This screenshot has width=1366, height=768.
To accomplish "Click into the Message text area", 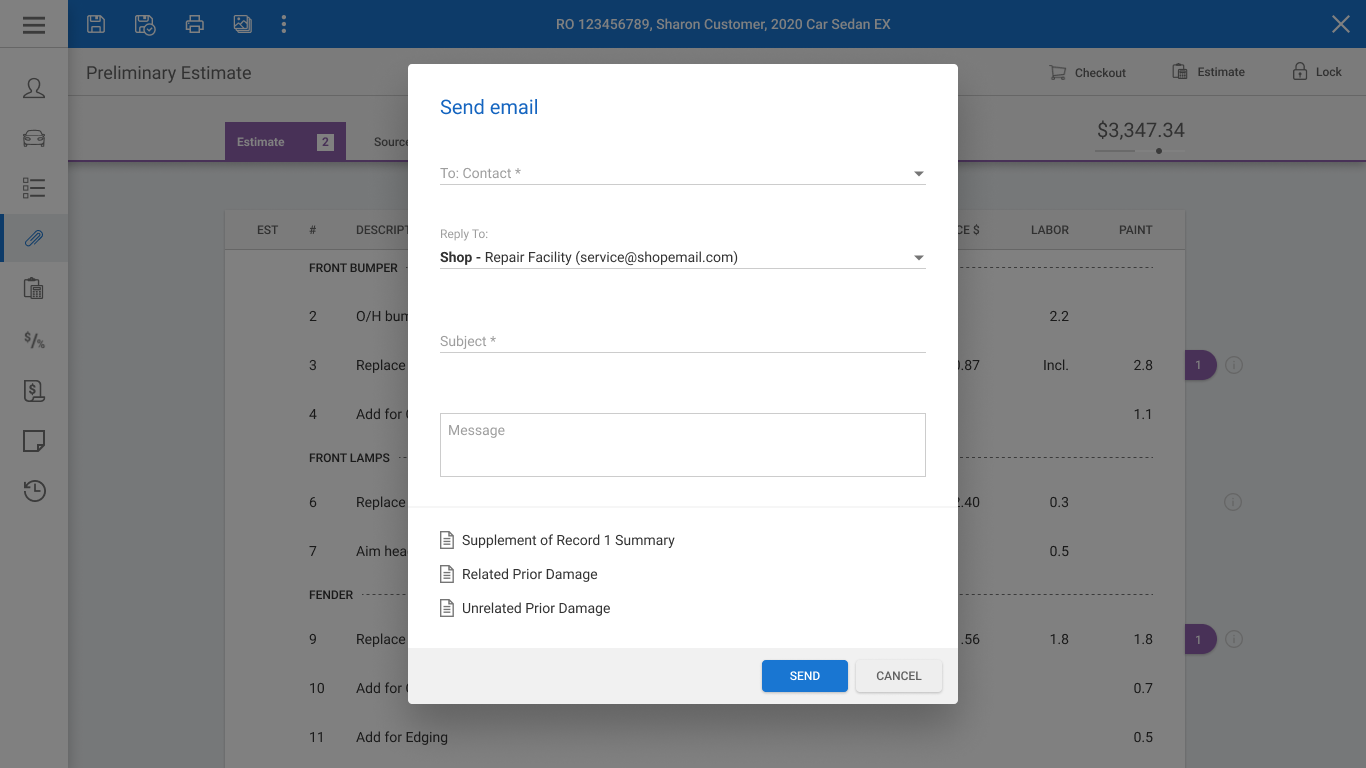I will tap(683, 445).
